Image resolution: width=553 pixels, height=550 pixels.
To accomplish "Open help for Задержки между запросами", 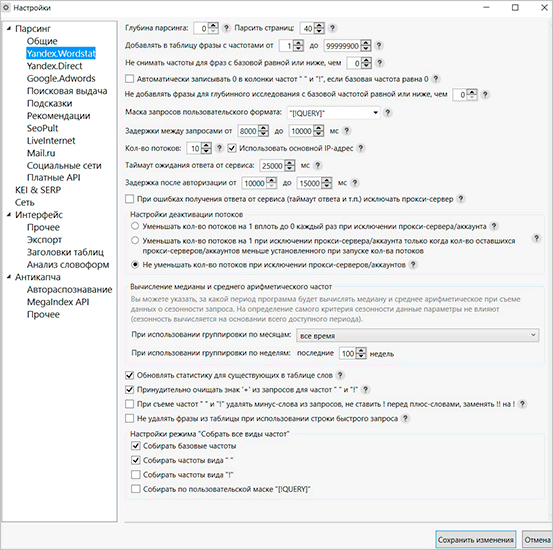I will (x=347, y=131).
